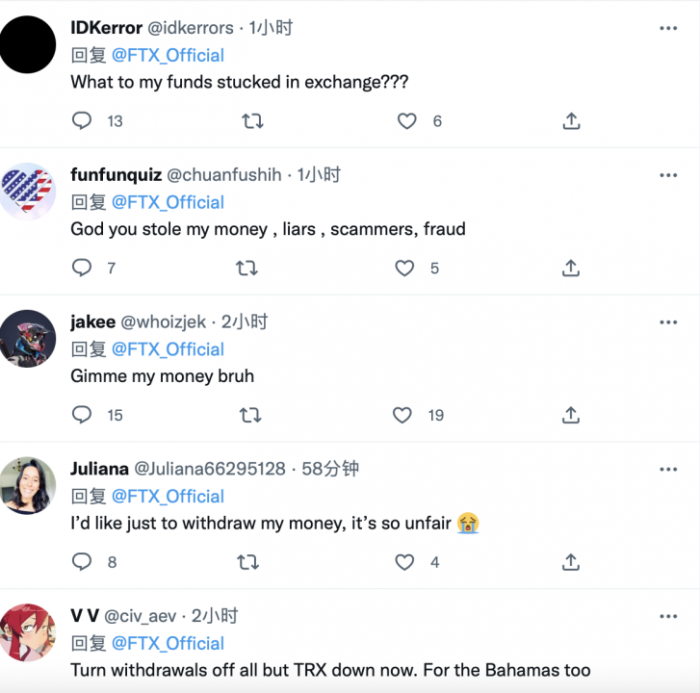View jakee's profile avatar
700x693 pixels.
tap(28, 338)
